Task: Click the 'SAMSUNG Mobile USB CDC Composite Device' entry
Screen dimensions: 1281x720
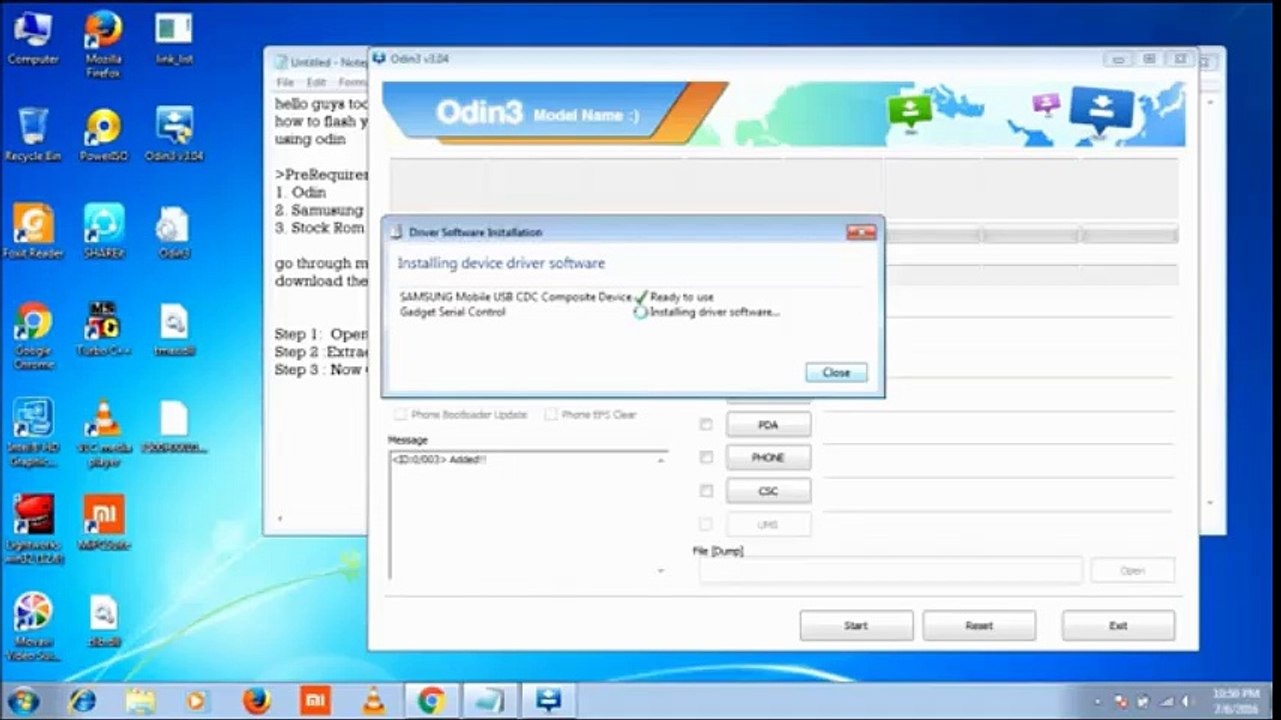Action: point(515,297)
